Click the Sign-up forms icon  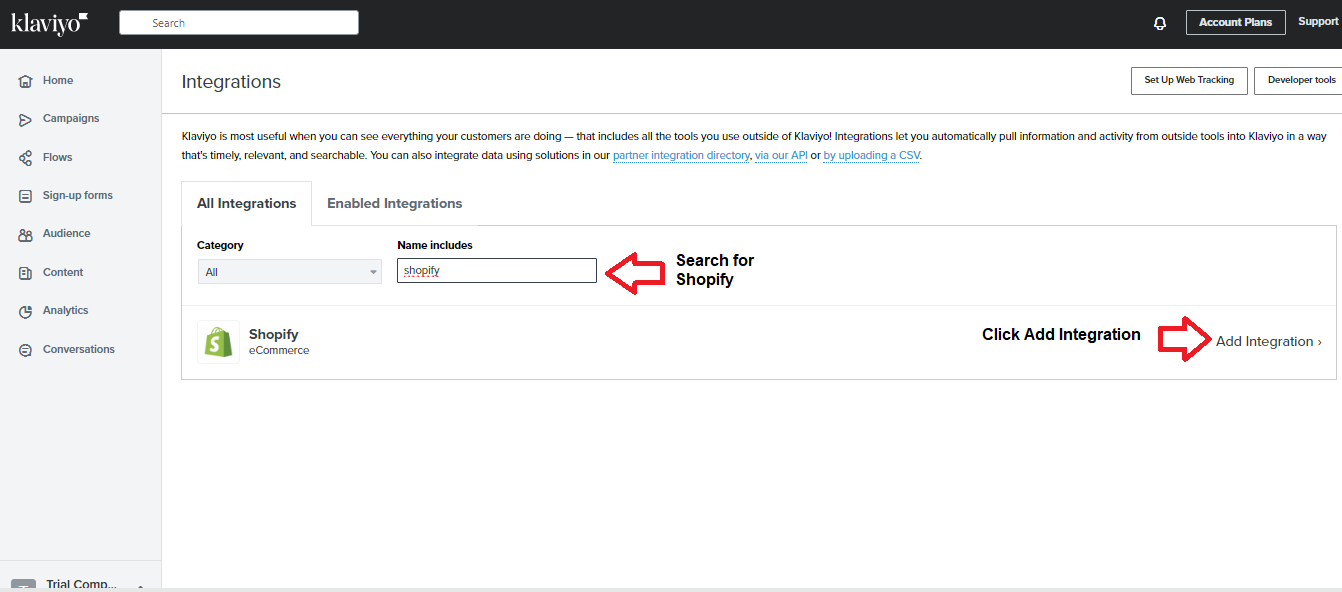26,196
